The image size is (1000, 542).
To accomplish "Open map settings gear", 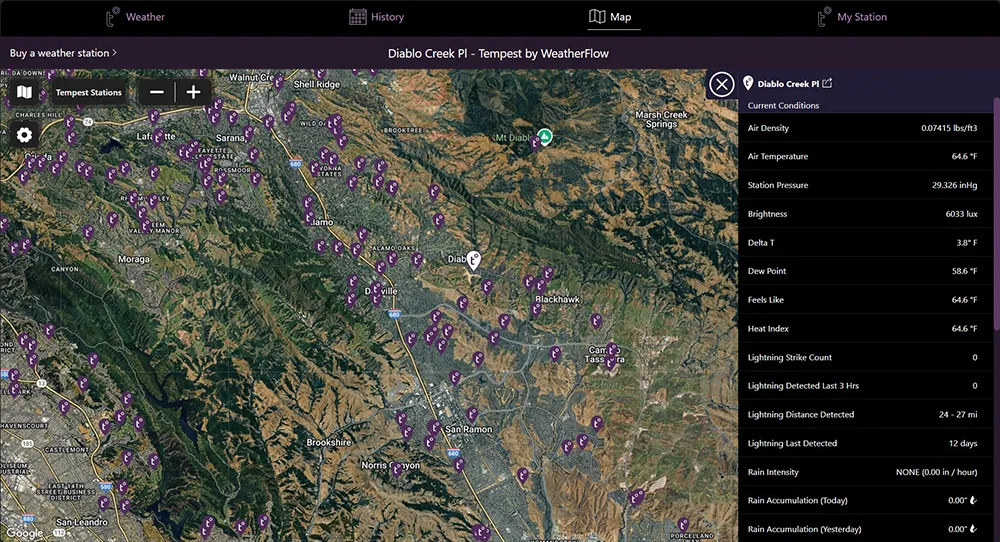I will (25, 135).
